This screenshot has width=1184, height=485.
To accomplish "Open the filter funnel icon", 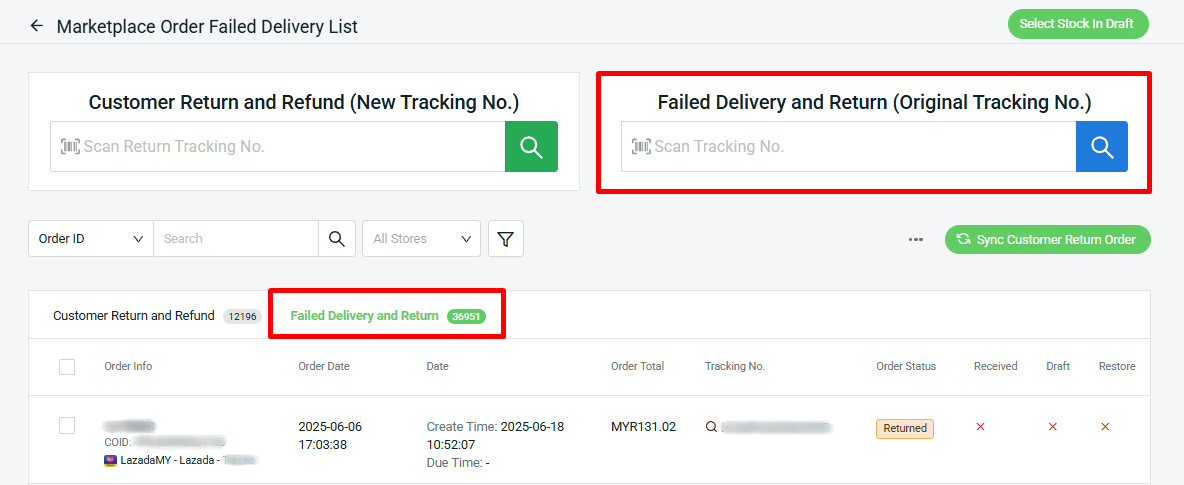I will click(506, 239).
